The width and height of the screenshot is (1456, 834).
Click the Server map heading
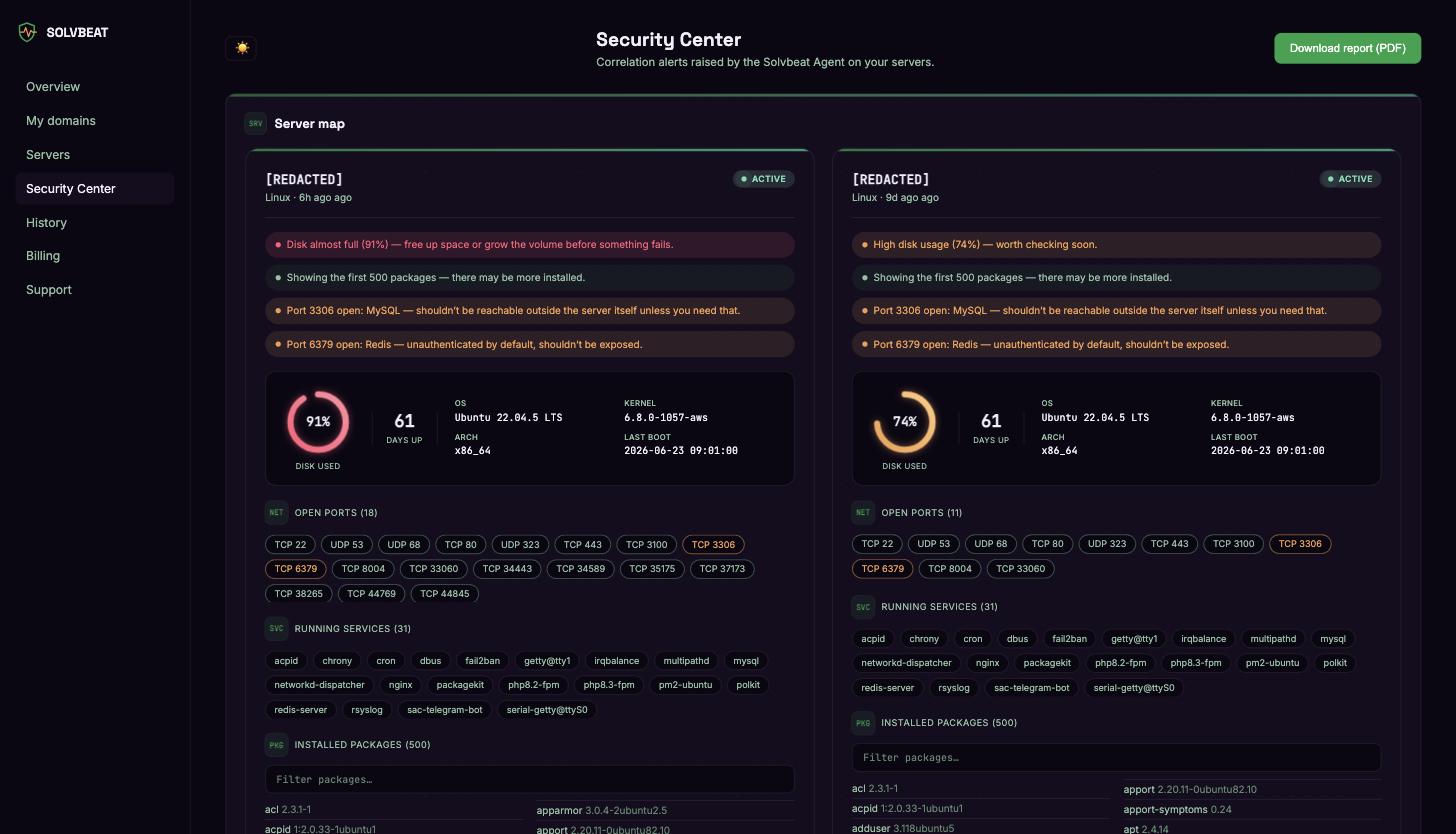pos(310,124)
